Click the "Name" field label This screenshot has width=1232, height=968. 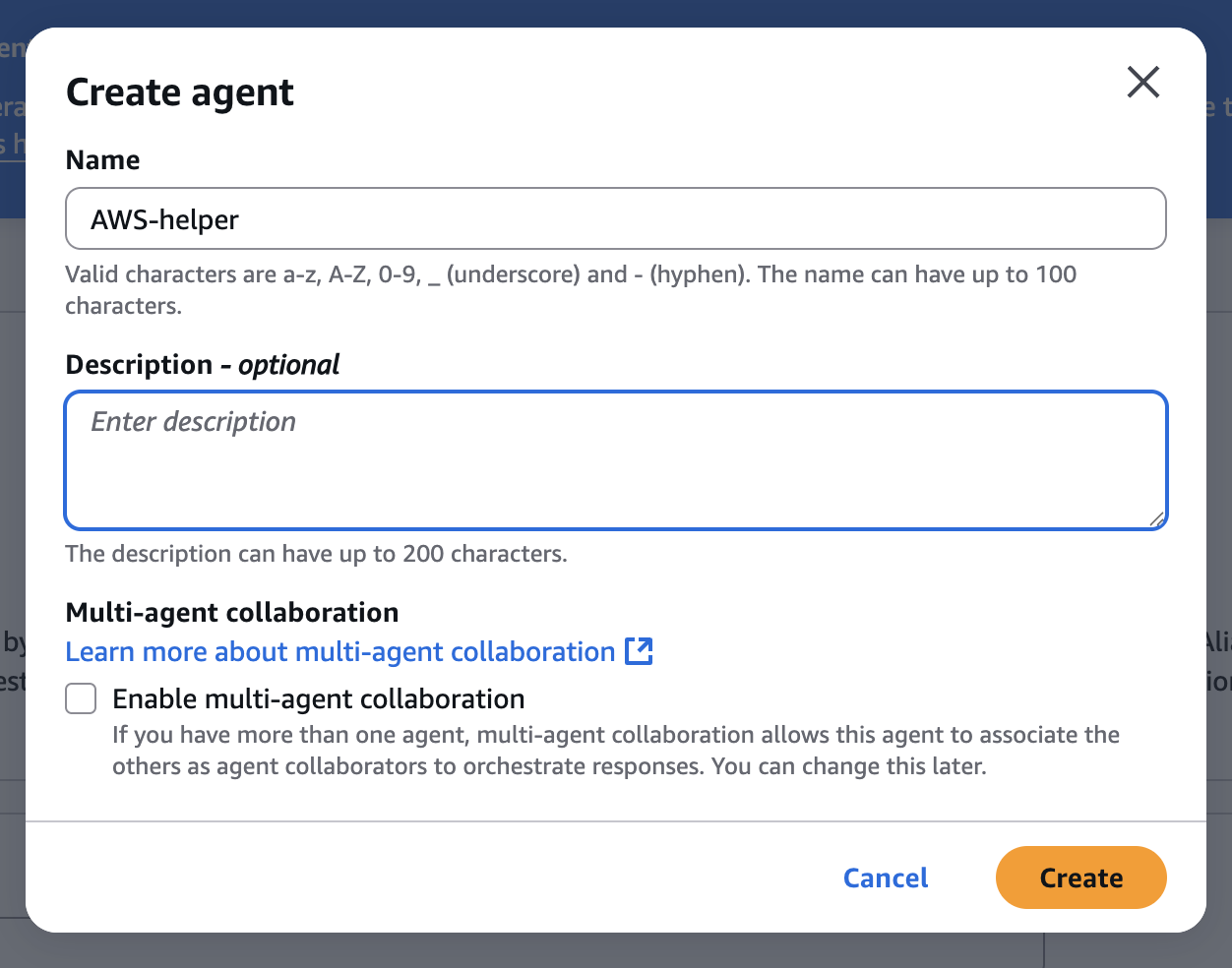pos(102,160)
